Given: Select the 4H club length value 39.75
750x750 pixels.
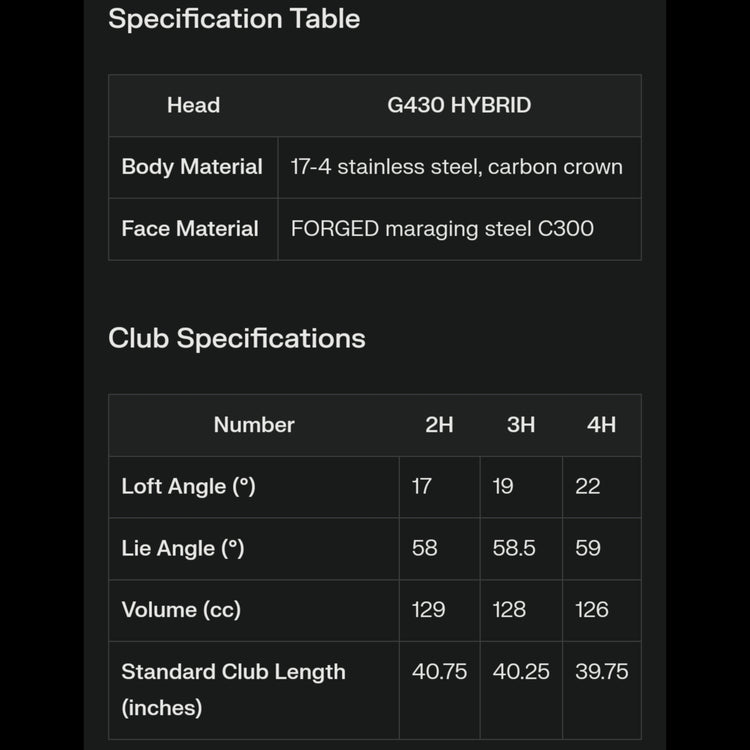Looking at the screenshot, I should [602, 672].
